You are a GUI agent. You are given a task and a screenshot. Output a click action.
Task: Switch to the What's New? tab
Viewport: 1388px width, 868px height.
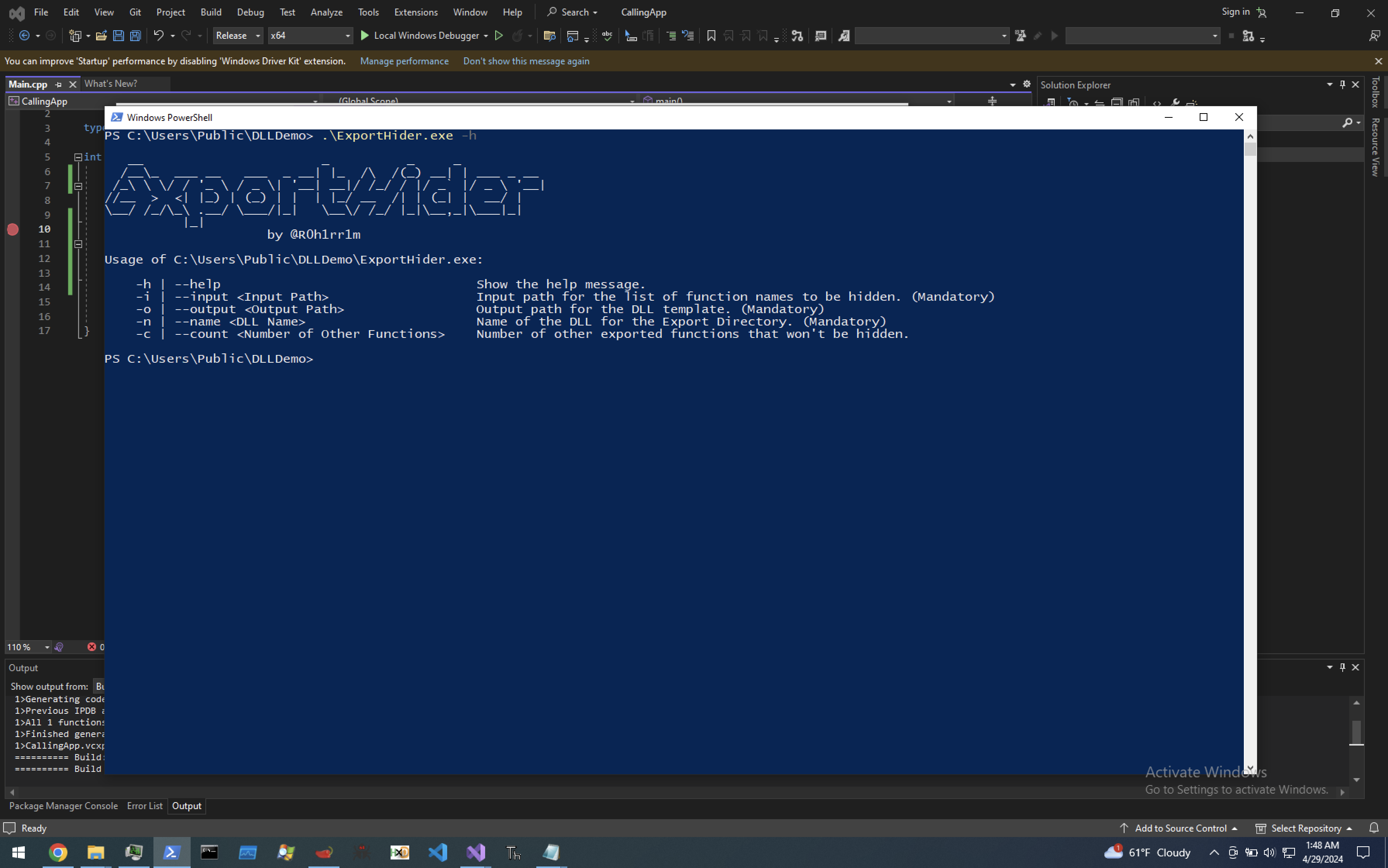pyautogui.click(x=111, y=84)
